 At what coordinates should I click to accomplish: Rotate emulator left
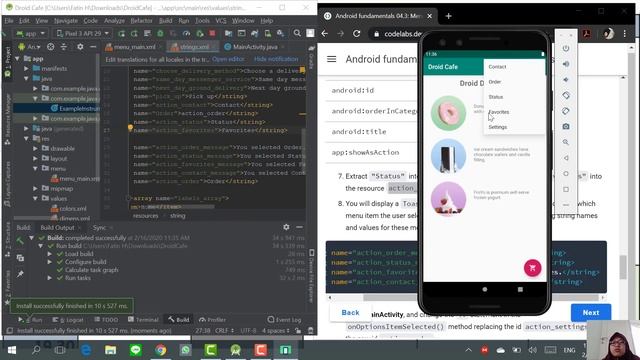[566, 95]
